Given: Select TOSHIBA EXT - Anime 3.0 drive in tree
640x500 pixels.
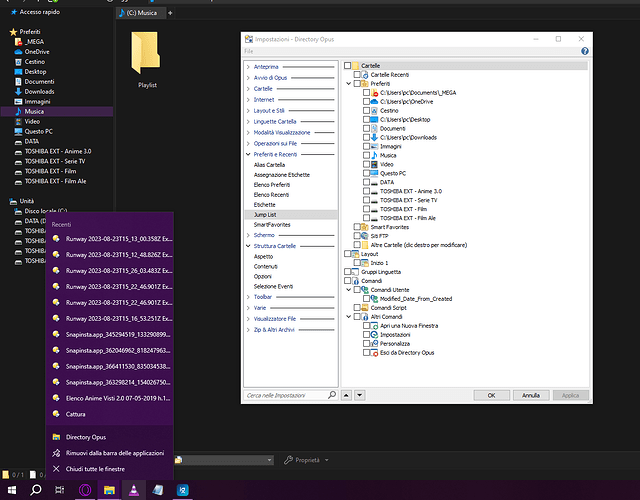Looking at the screenshot, I should click(58, 151).
